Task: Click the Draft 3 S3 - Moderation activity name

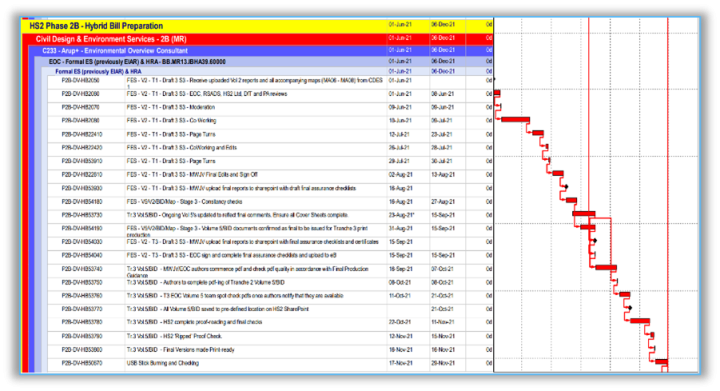Action: click(170, 107)
